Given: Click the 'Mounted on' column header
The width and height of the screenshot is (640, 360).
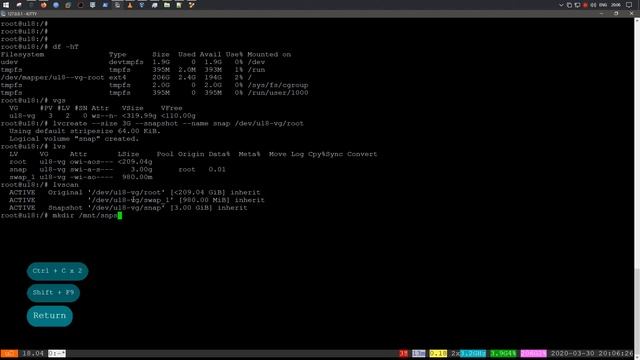Looking at the screenshot, I should point(269,55).
